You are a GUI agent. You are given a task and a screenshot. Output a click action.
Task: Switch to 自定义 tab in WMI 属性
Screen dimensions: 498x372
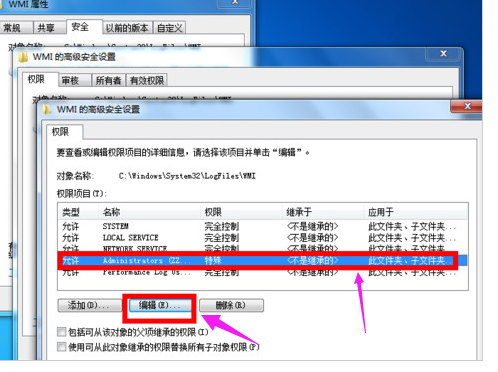point(170,28)
